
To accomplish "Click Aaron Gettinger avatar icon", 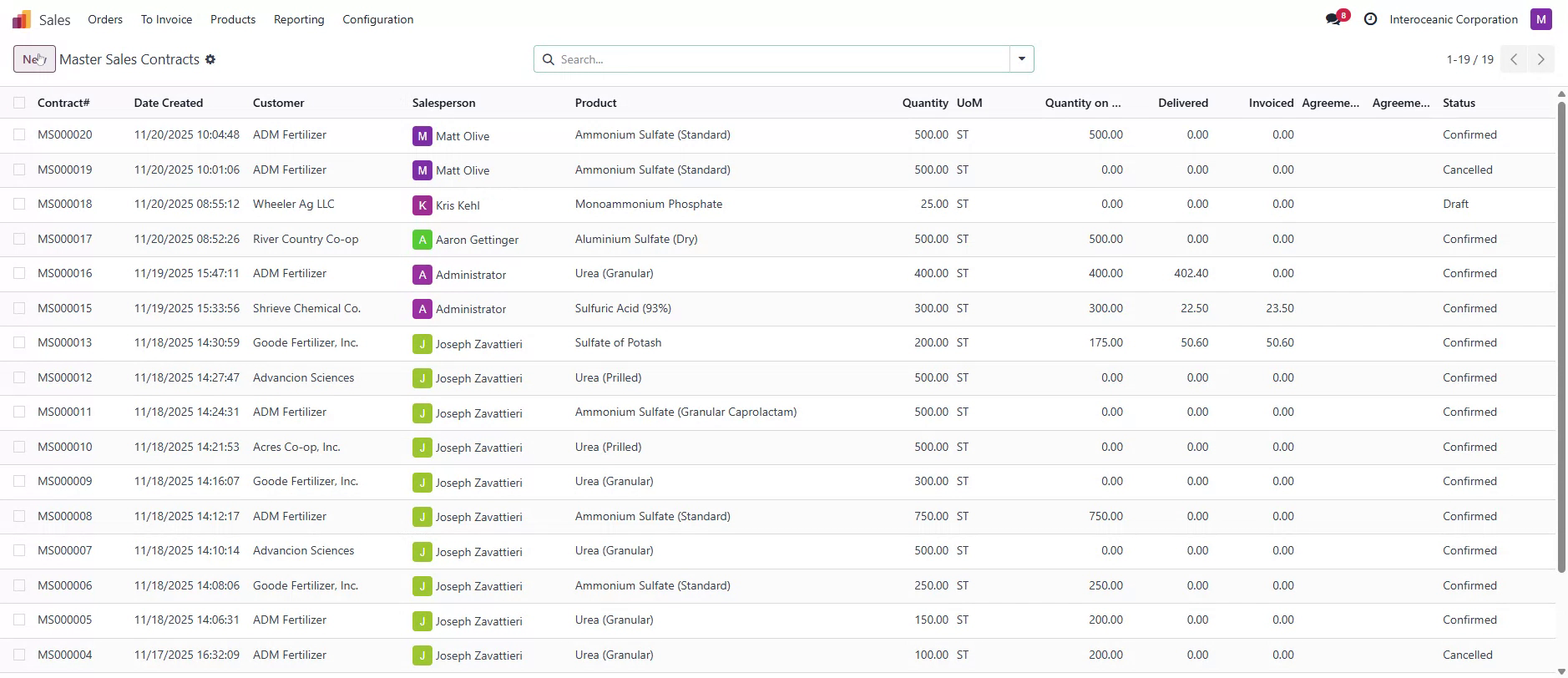I will coord(422,240).
